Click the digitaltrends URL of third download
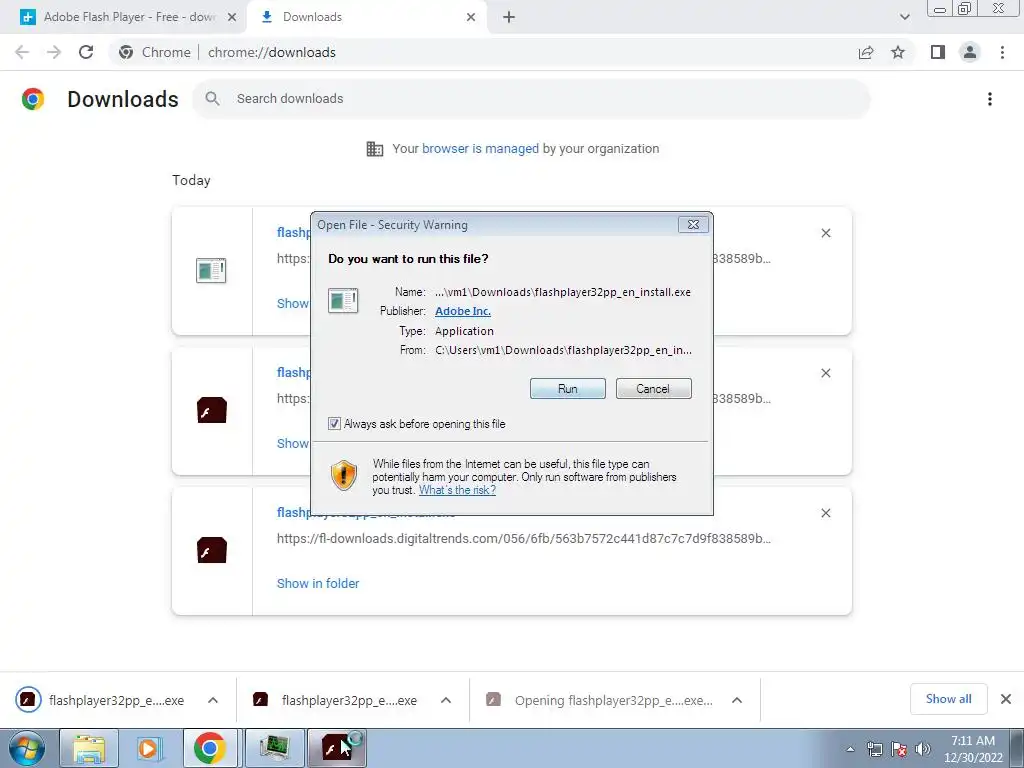Viewport: 1024px width, 768px height. coord(524,539)
